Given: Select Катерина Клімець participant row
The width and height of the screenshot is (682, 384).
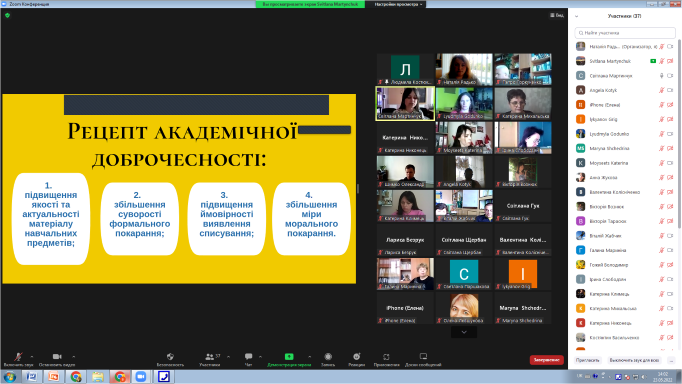Looking at the screenshot, I should point(625,294).
